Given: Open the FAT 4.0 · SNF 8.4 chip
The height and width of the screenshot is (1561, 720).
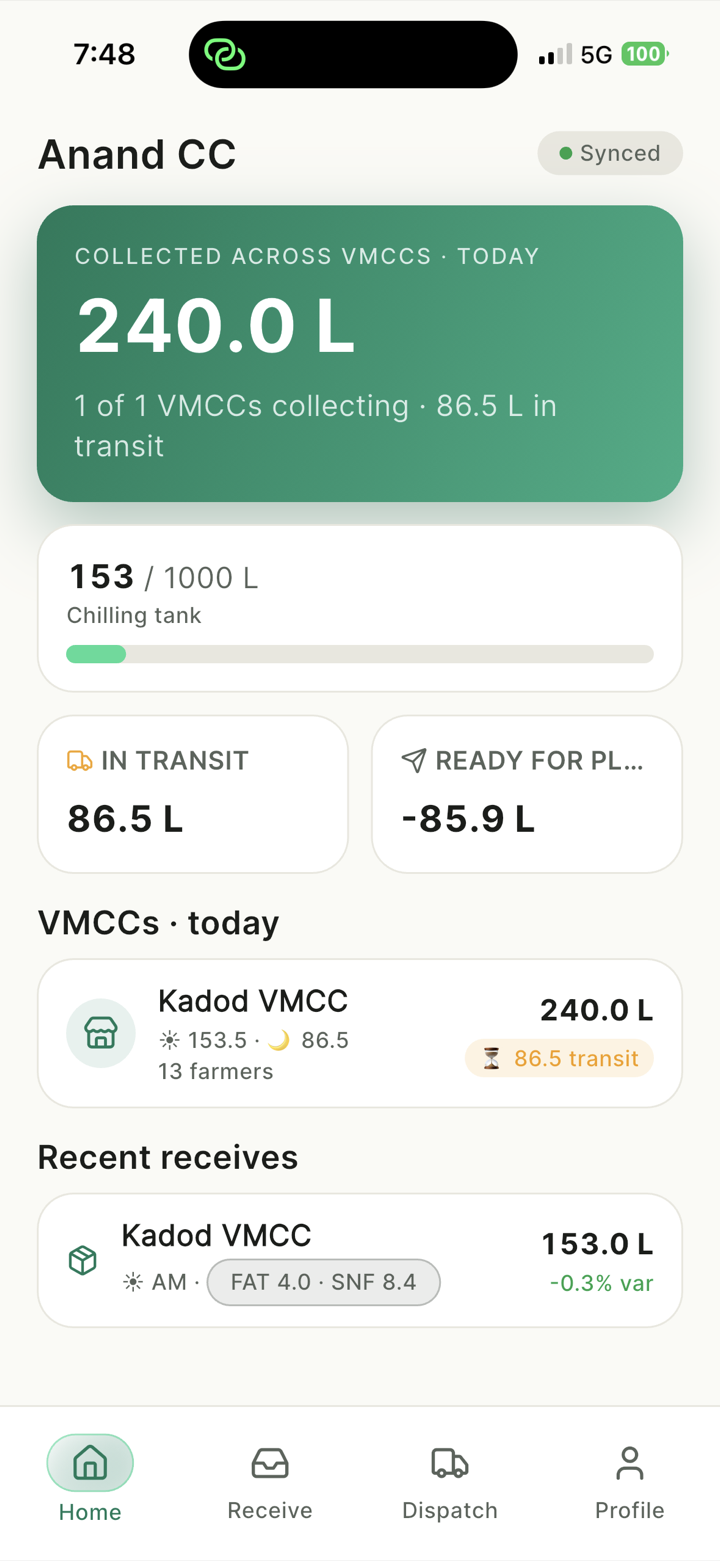Looking at the screenshot, I should [323, 1282].
